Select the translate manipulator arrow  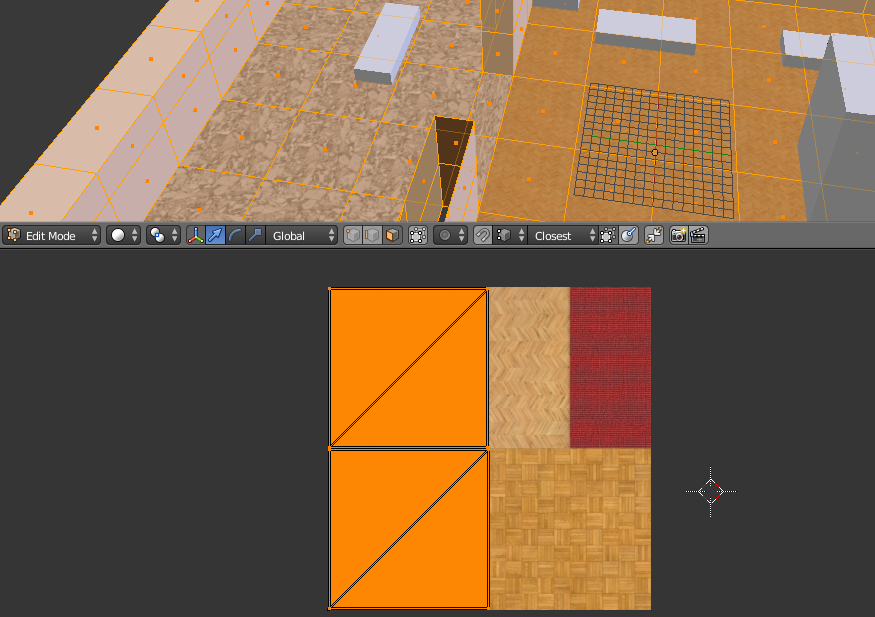(x=215, y=236)
